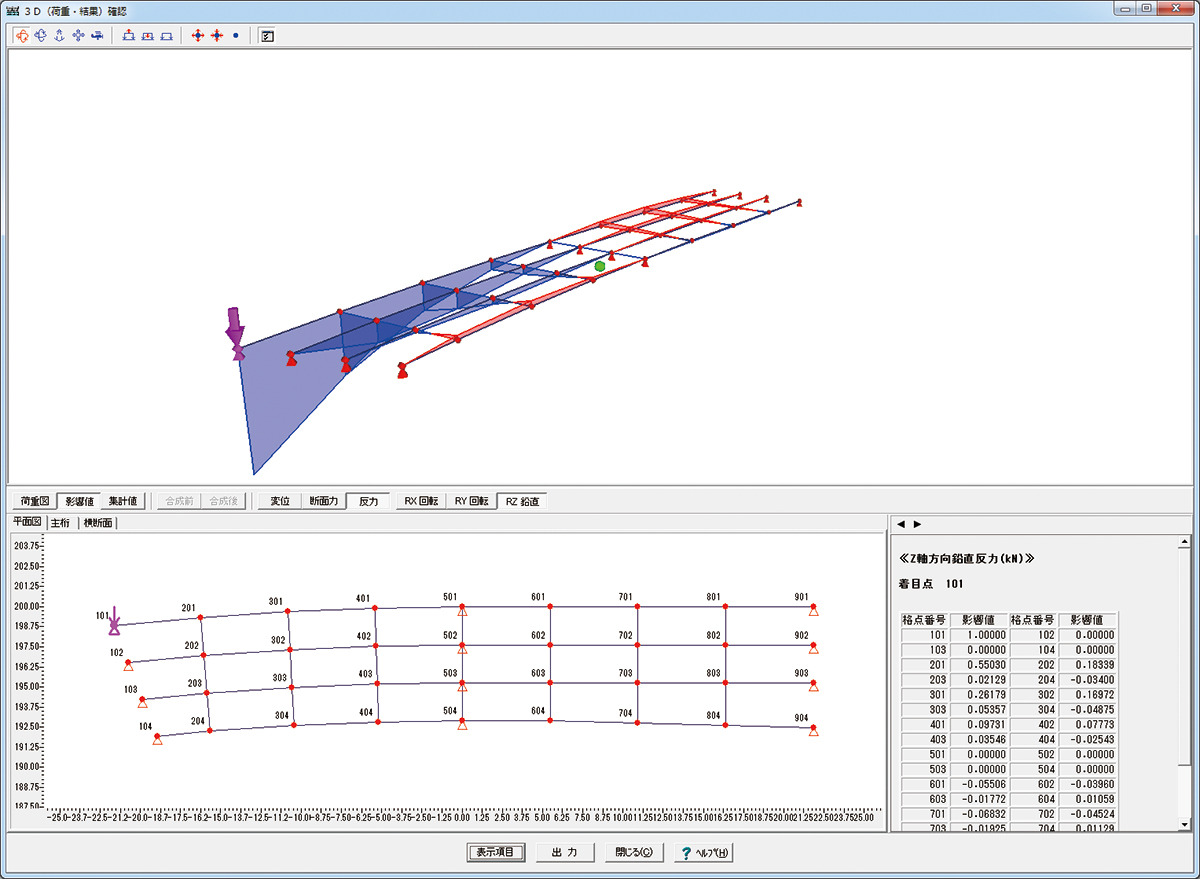Click the shrink-inward red arrows icon
Image resolution: width=1200 pixels, height=879 pixels.
click(x=216, y=35)
